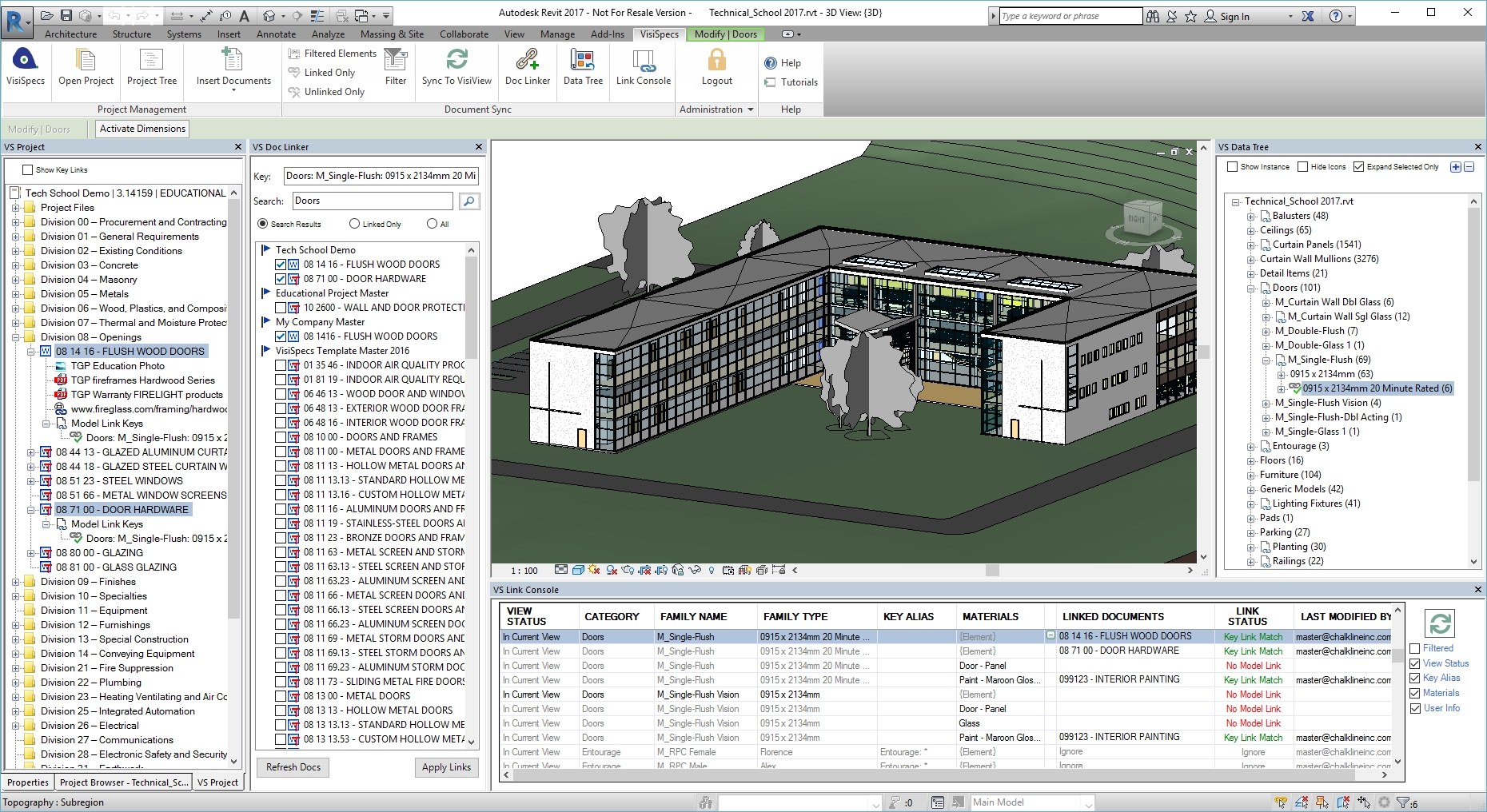Open the Properties bottom tab
This screenshot has height=812, width=1487.
[x=28, y=782]
